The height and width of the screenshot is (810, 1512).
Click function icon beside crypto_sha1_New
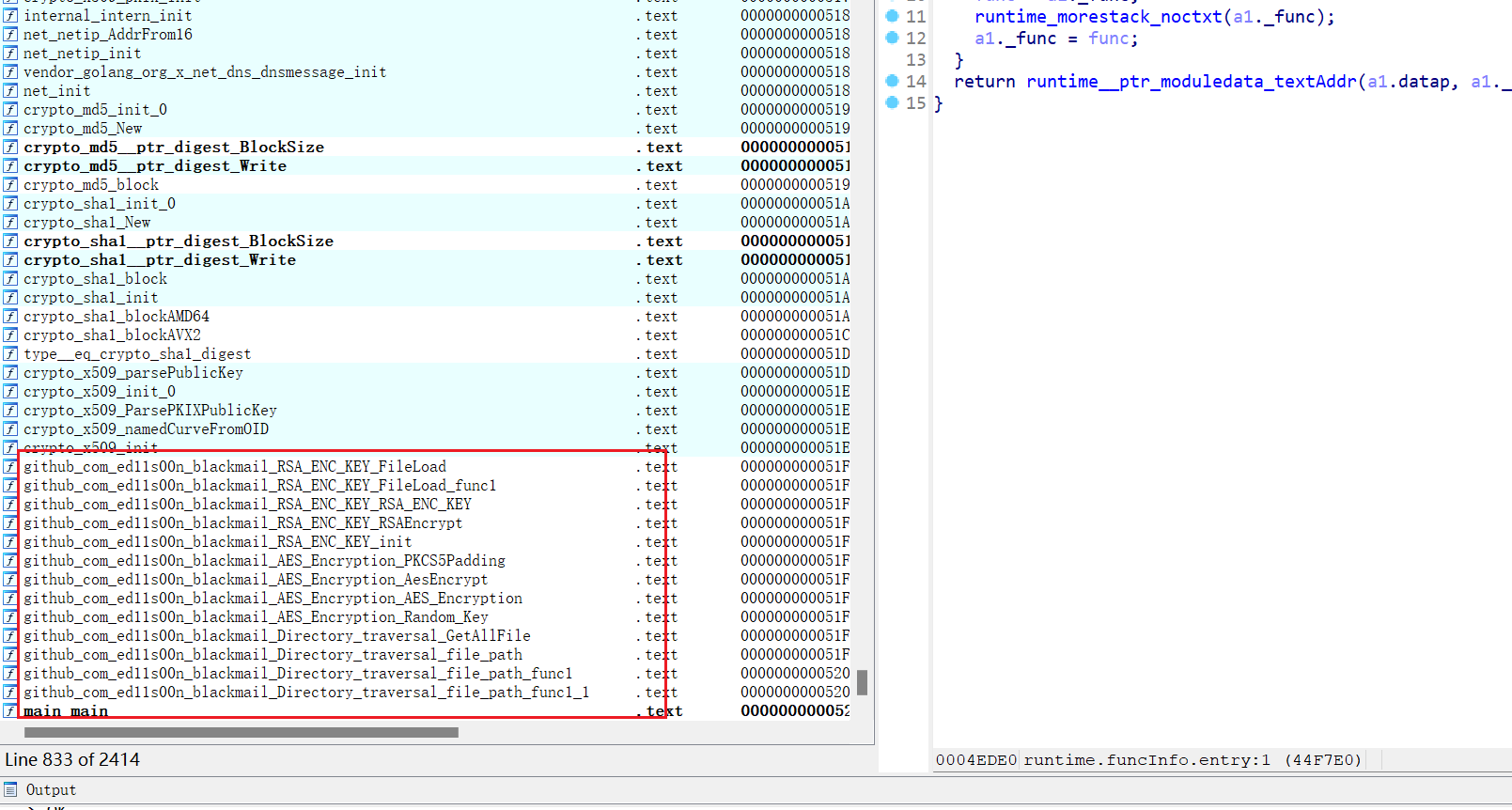click(10, 223)
